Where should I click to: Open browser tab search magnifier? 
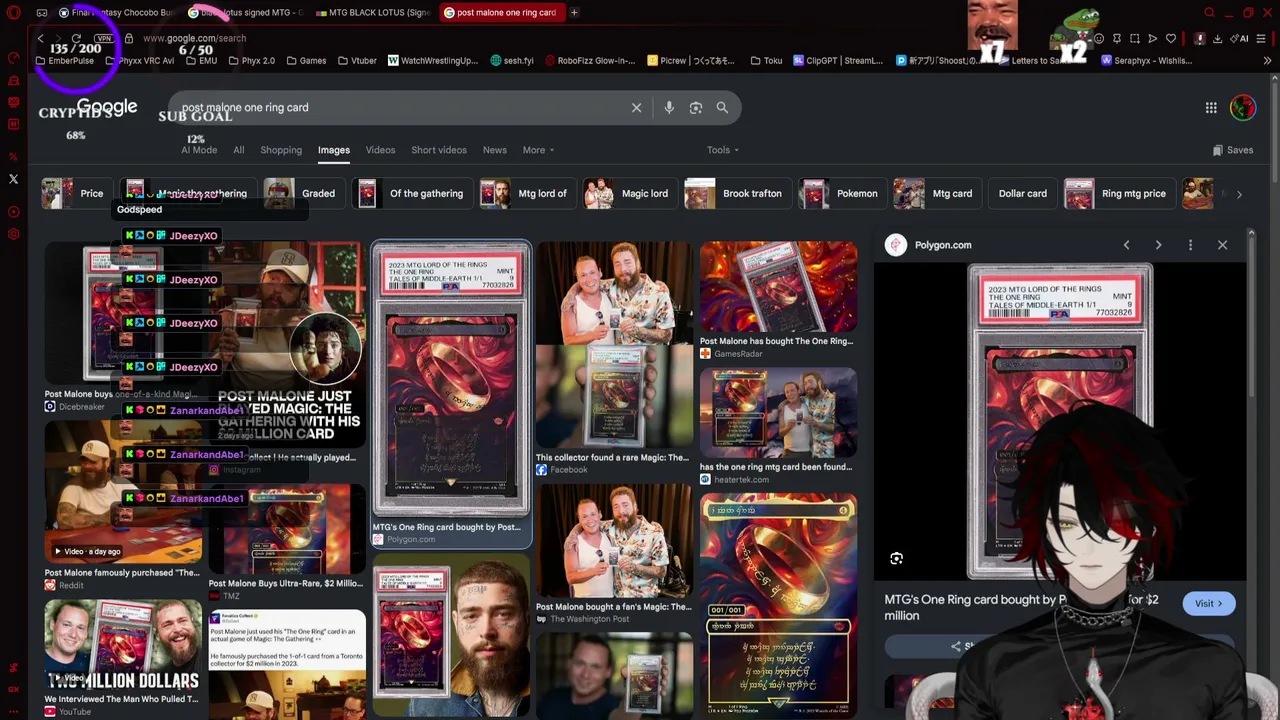coord(1209,12)
